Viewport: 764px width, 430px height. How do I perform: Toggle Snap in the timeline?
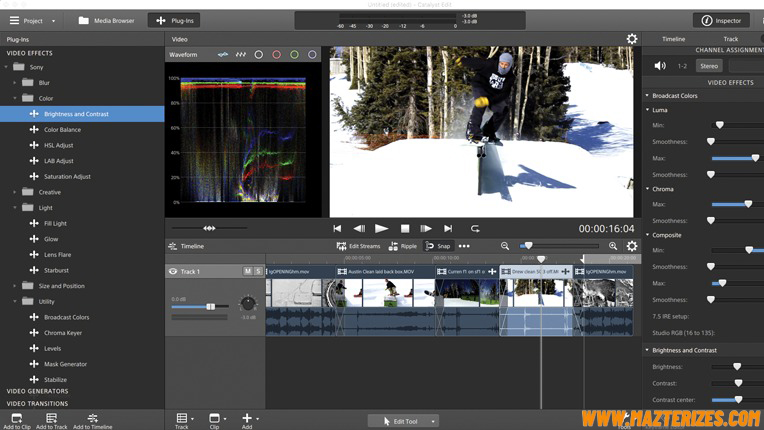pyautogui.click(x=438, y=246)
